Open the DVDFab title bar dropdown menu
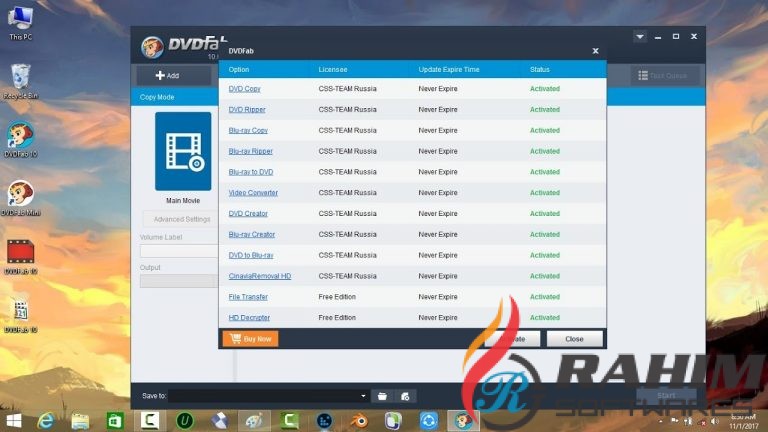The image size is (768, 432). coord(640,37)
